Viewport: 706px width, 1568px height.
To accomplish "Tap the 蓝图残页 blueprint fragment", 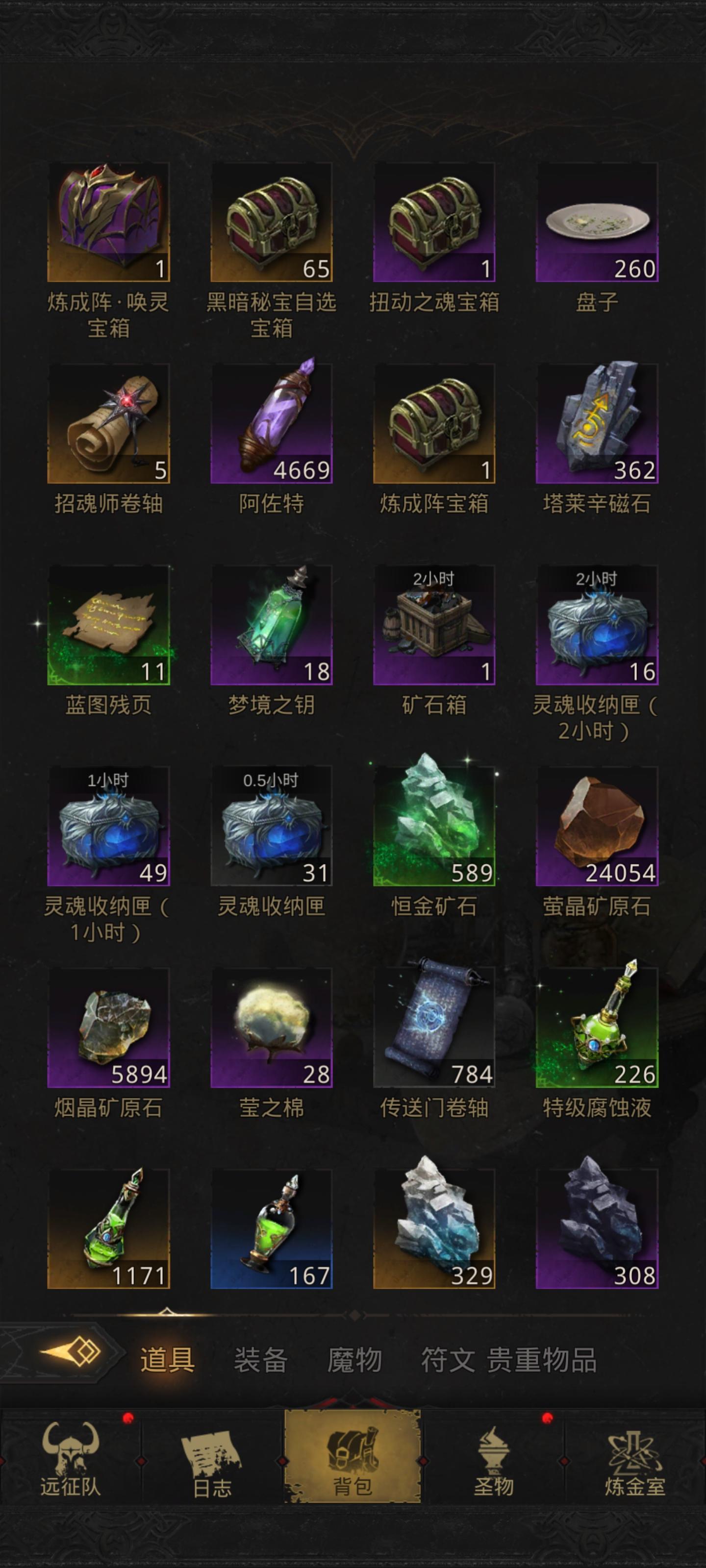I will point(108,625).
